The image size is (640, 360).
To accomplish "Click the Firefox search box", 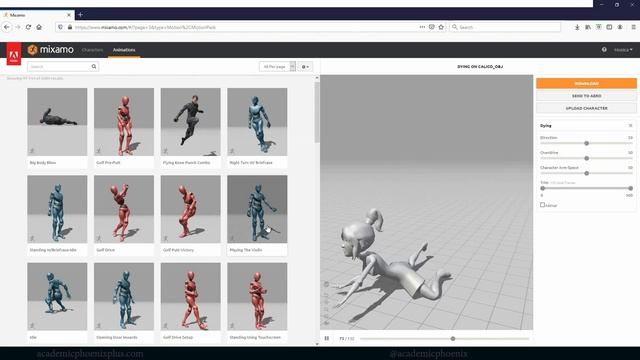I will click(505, 27).
